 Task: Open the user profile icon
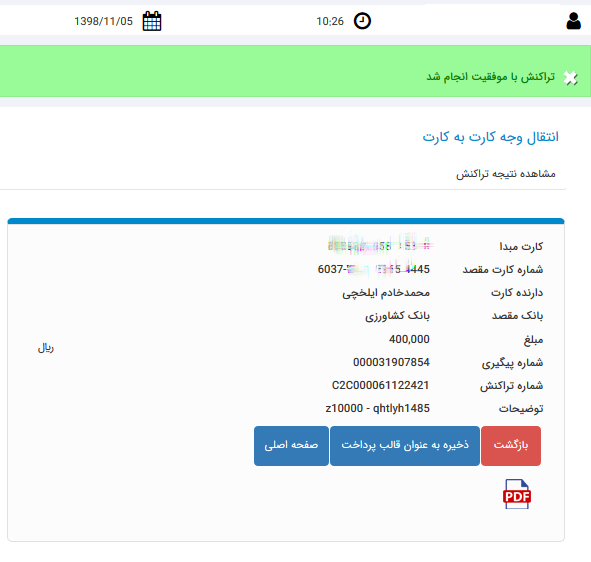573,21
